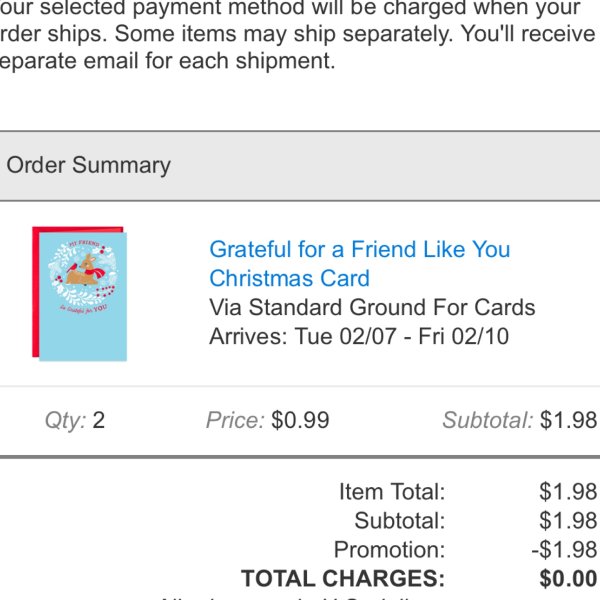Image resolution: width=600 pixels, height=600 pixels.
Task: Click the Item Total label
Action: pyautogui.click(x=392, y=491)
